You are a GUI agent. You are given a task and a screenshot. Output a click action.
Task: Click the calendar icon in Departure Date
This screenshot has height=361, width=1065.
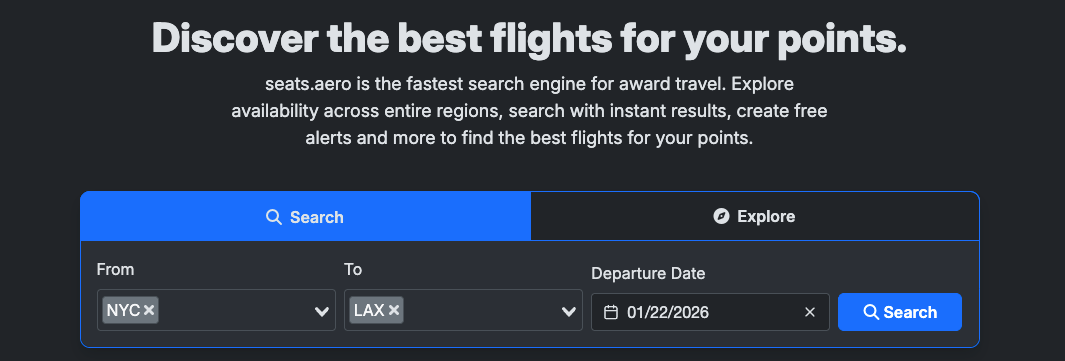(611, 312)
